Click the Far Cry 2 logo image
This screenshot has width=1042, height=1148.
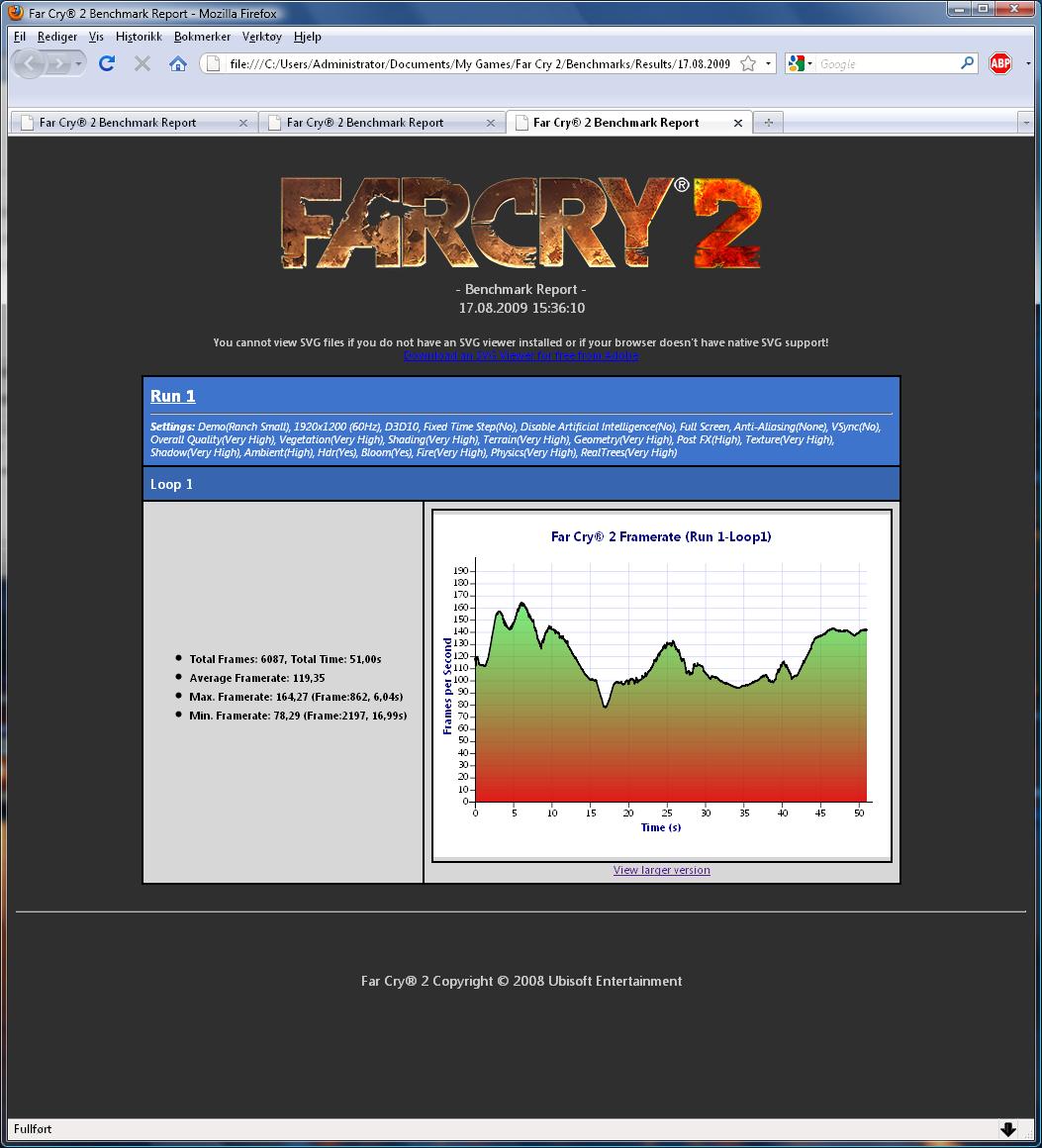521,224
